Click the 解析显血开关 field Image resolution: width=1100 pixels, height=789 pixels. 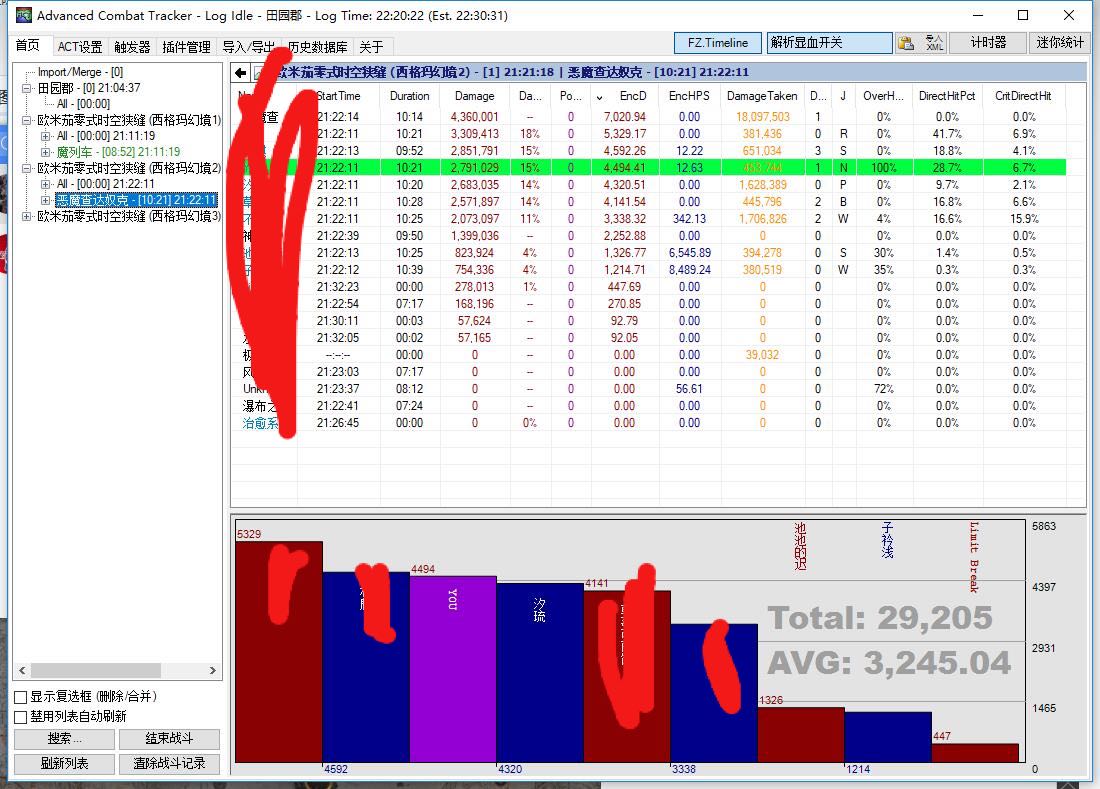(x=829, y=43)
